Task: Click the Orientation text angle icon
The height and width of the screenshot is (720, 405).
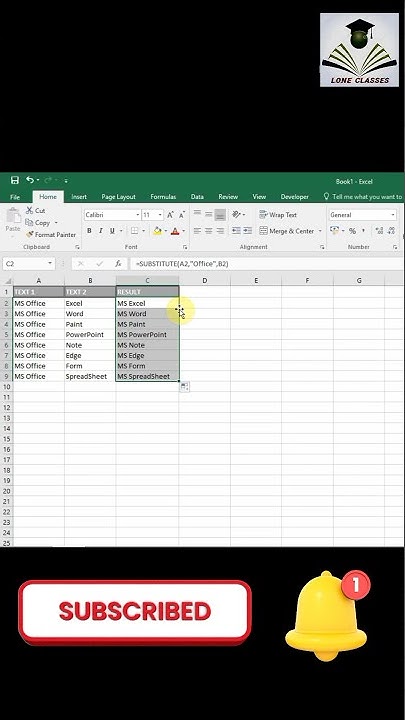Action: coord(236,214)
